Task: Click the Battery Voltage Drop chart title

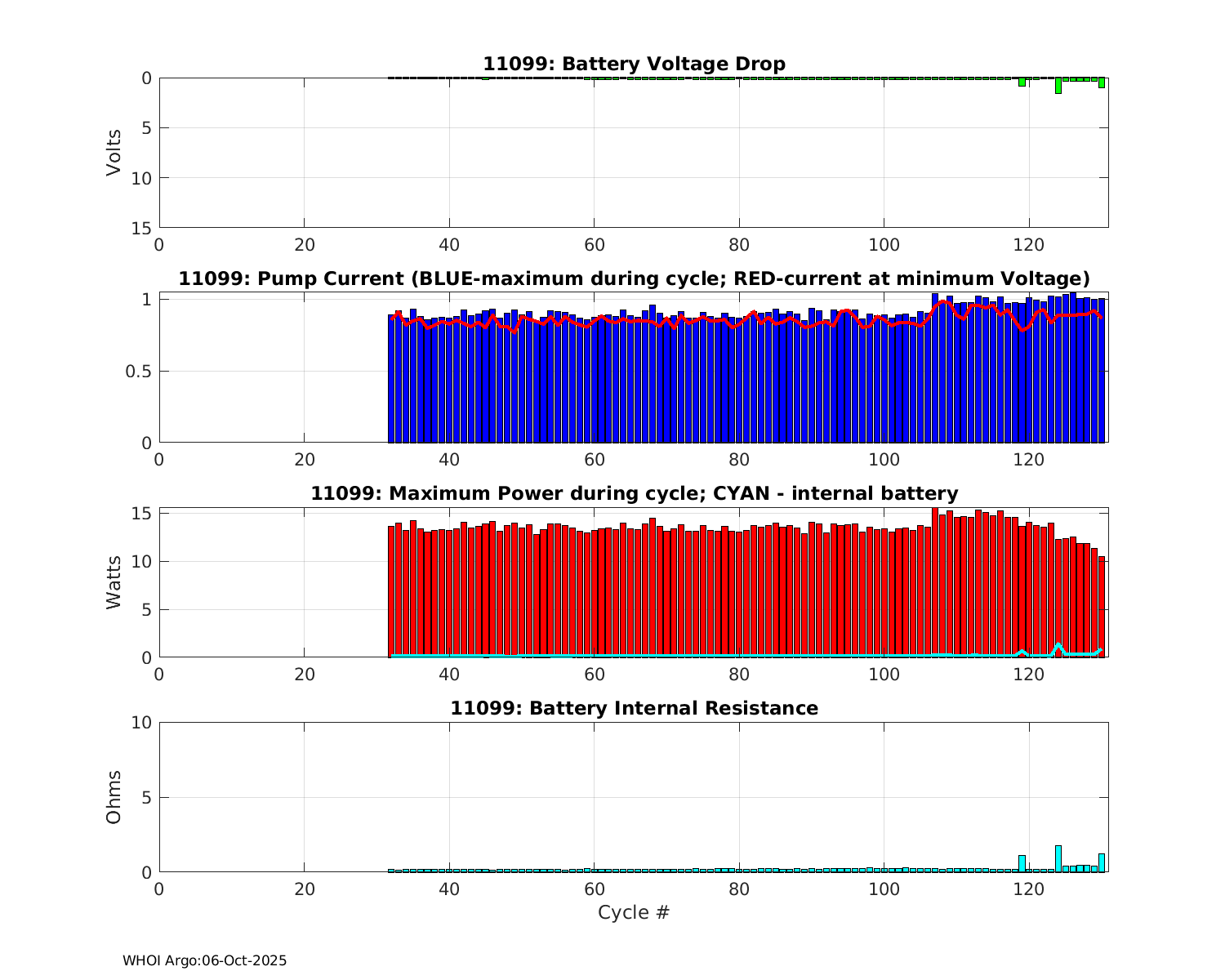Action: (634, 64)
